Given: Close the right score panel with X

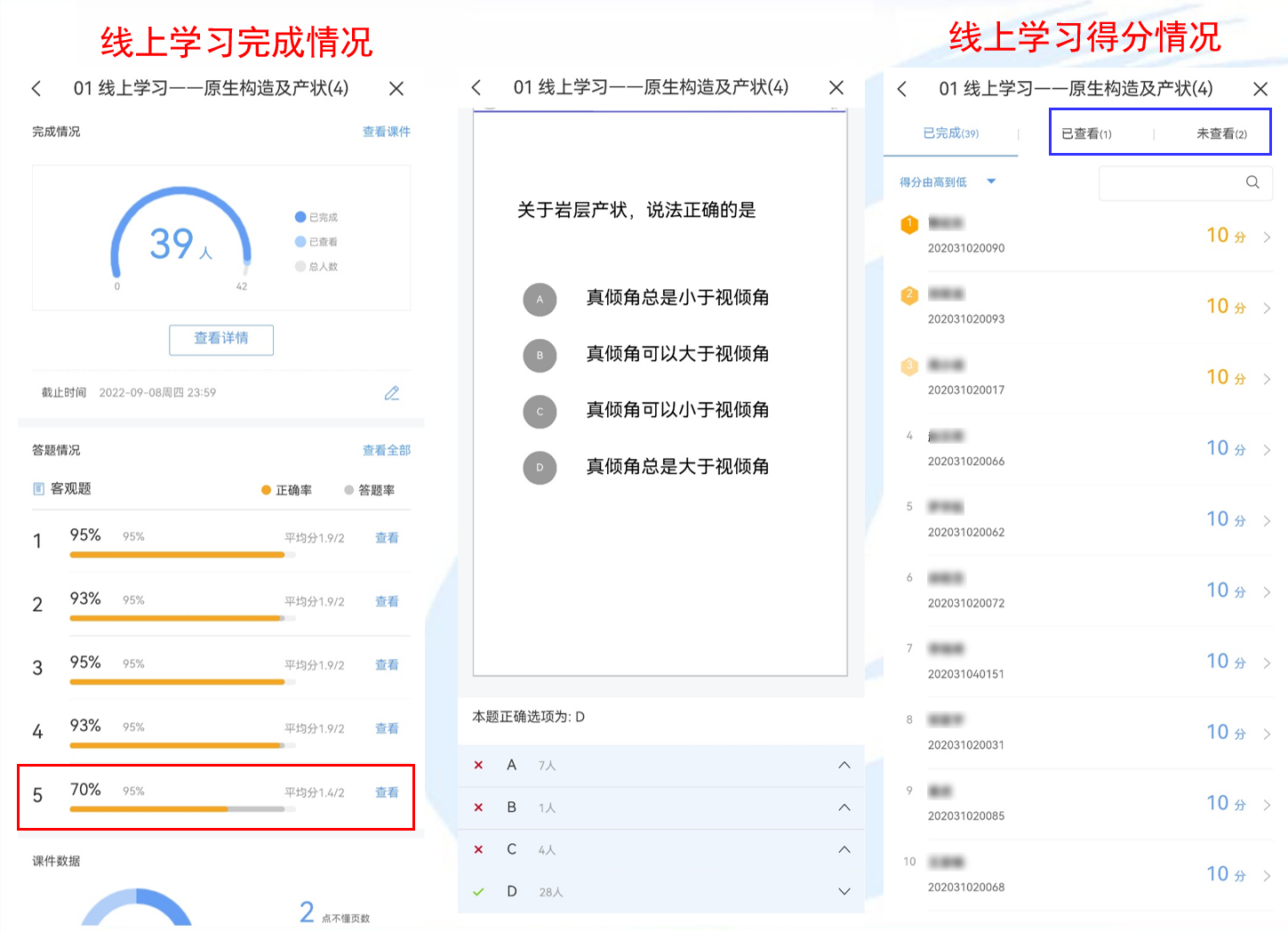Looking at the screenshot, I should point(1260,89).
